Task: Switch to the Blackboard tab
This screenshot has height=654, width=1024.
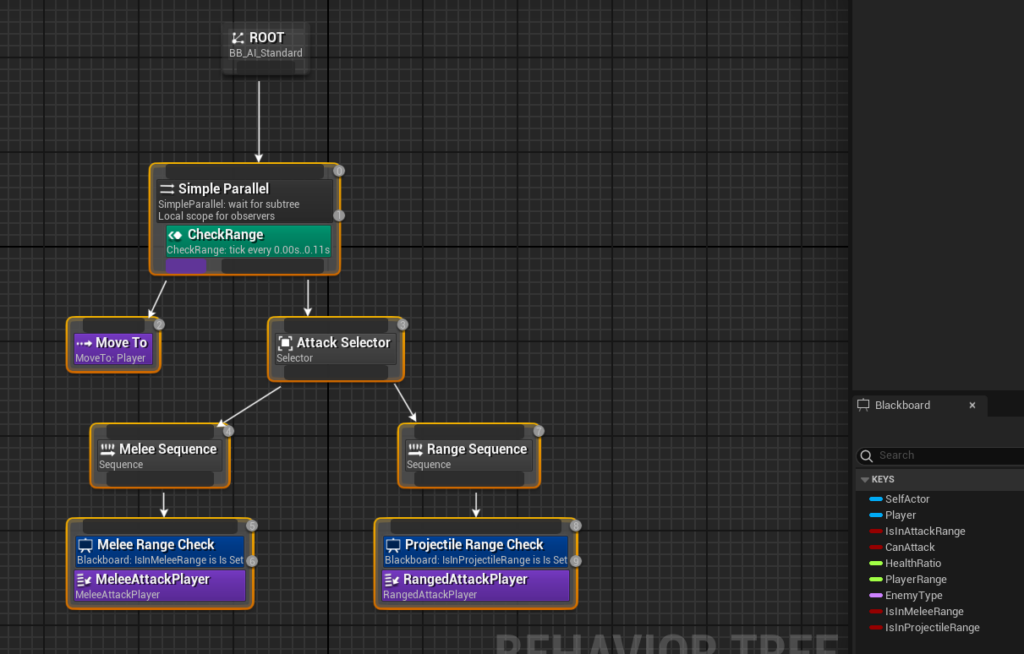Action: [x=902, y=405]
